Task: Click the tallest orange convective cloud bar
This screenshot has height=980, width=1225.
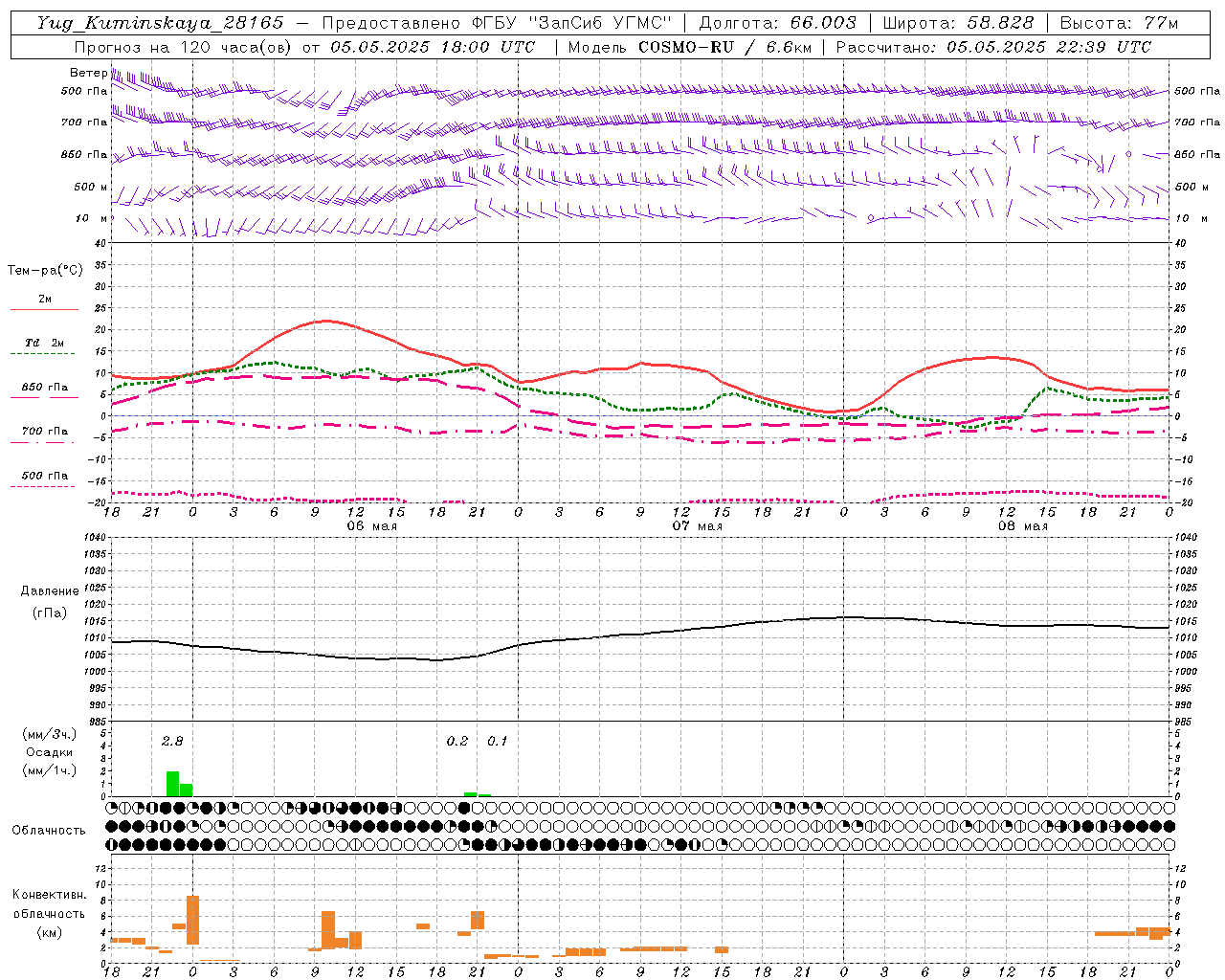Action: (x=192, y=920)
